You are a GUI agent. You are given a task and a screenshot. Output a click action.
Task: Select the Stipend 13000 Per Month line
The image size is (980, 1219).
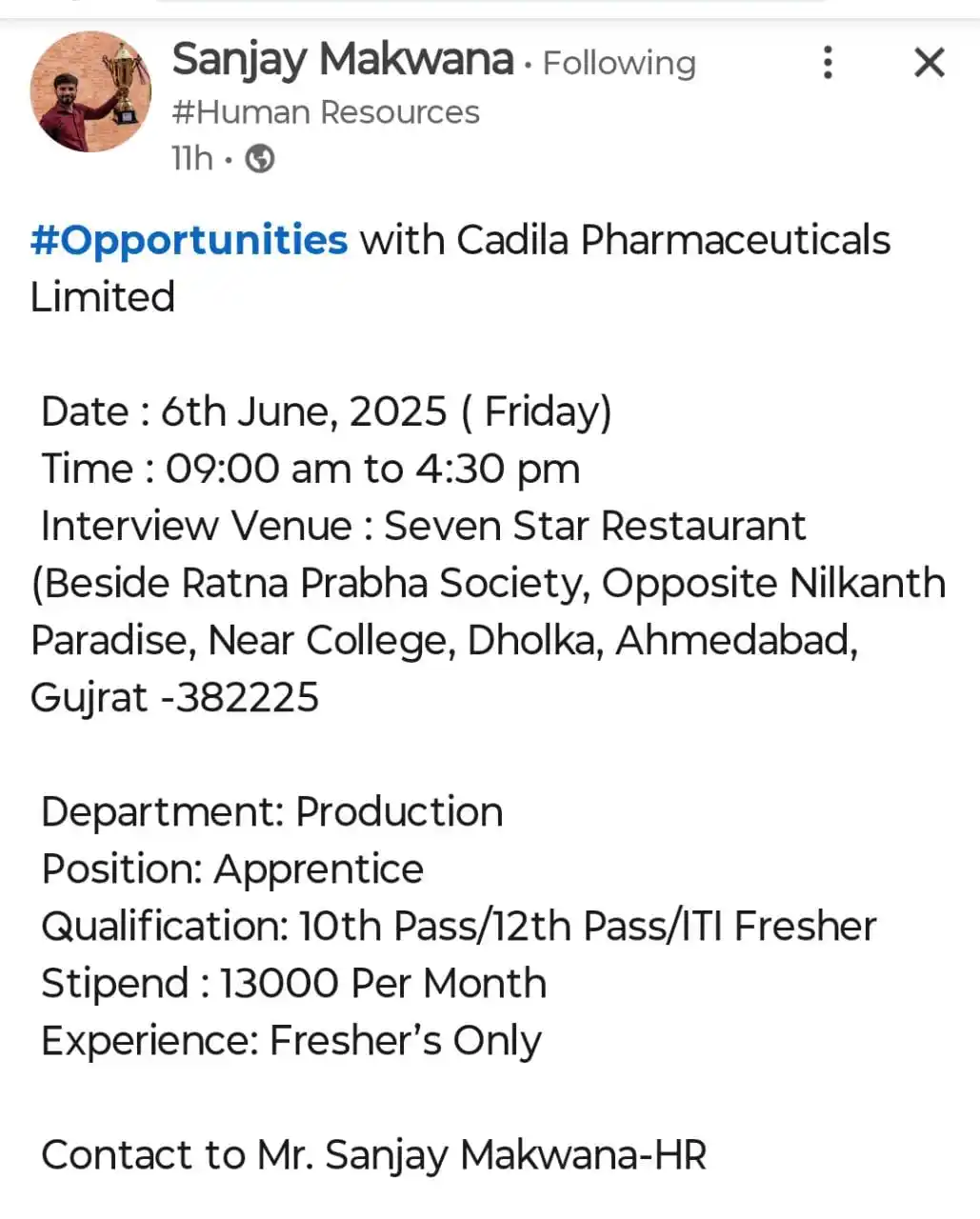[x=294, y=984]
